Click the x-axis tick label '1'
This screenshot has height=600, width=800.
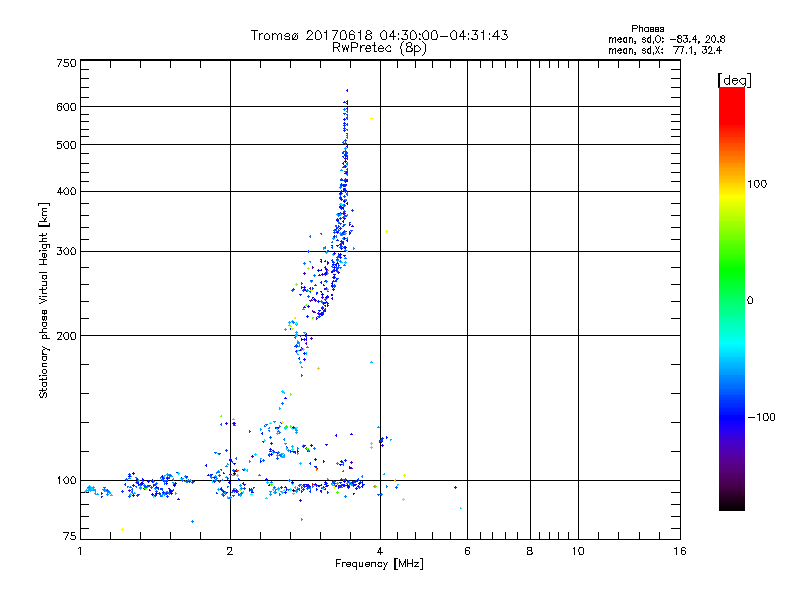(x=80, y=551)
